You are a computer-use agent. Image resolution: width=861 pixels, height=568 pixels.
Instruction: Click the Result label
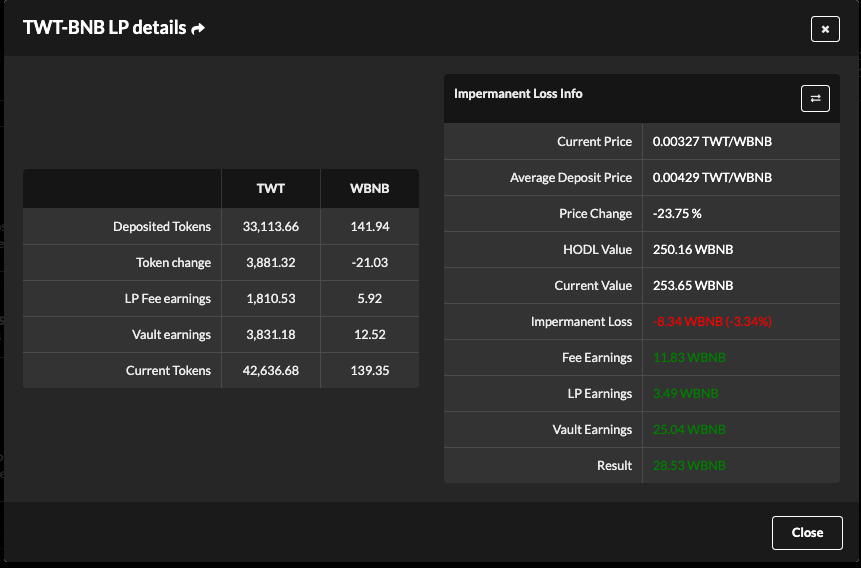click(614, 465)
